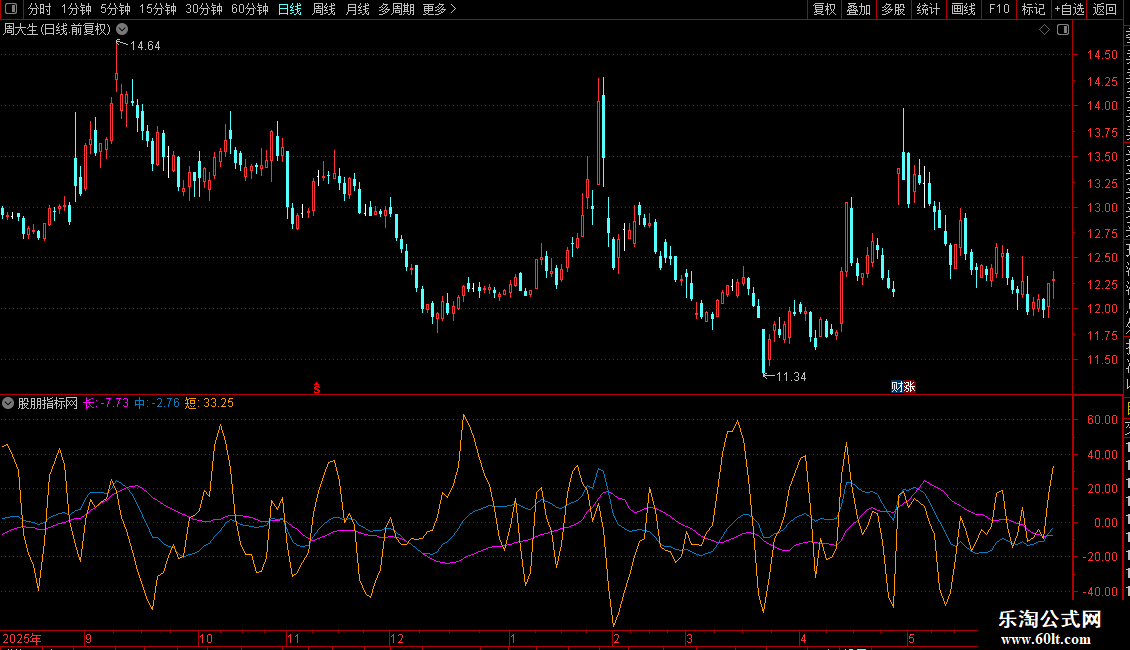The width and height of the screenshot is (1130, 650).
Task: Click the 2025年 label on the time axis
Action: click(22, 639)
